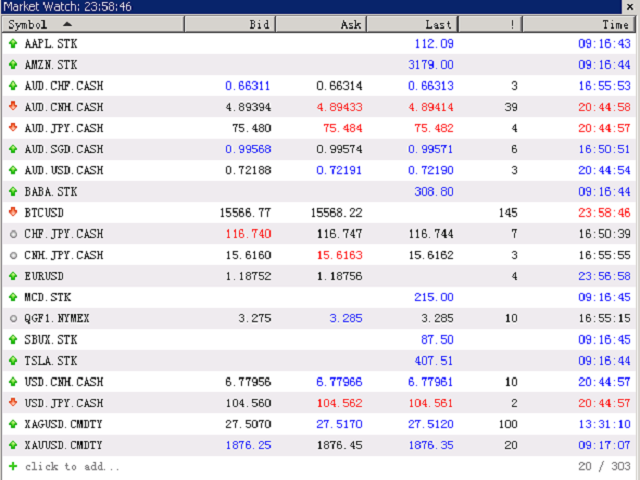Sort by the Symbol column header
640x480 pixels.
93,24
